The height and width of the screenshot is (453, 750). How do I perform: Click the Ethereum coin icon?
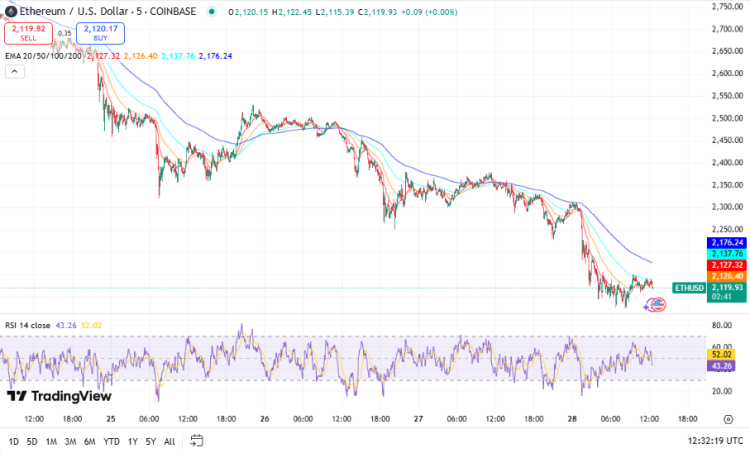10,12
